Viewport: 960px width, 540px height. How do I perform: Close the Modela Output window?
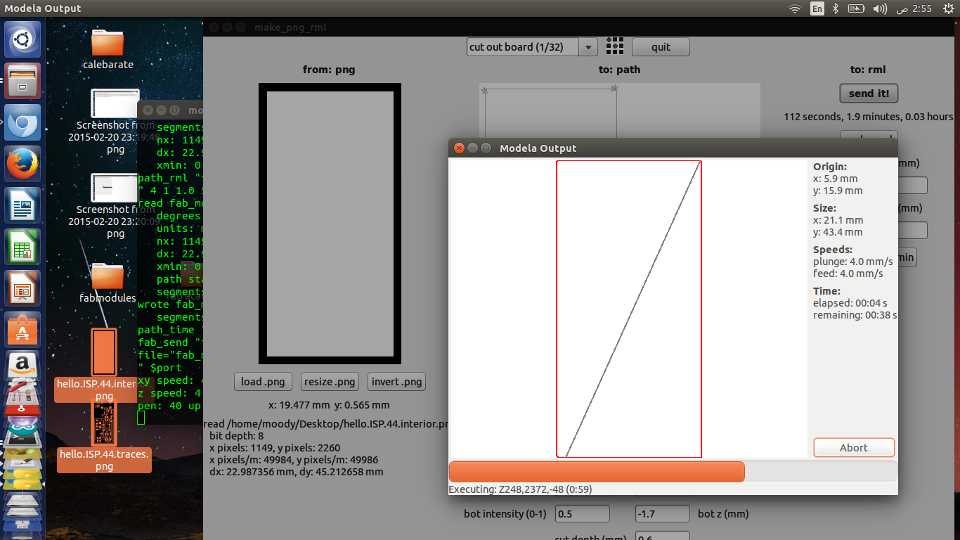point(459,148)
